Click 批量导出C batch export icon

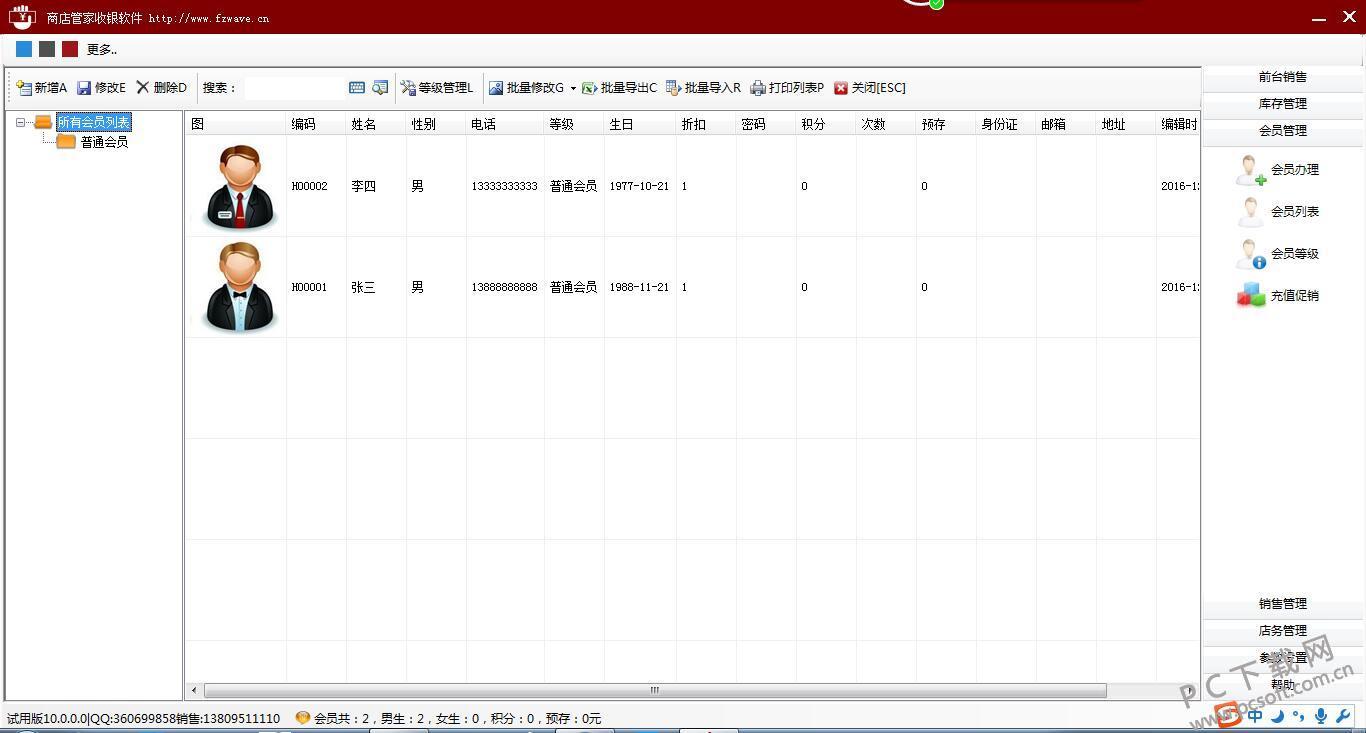tap(589, 88)
